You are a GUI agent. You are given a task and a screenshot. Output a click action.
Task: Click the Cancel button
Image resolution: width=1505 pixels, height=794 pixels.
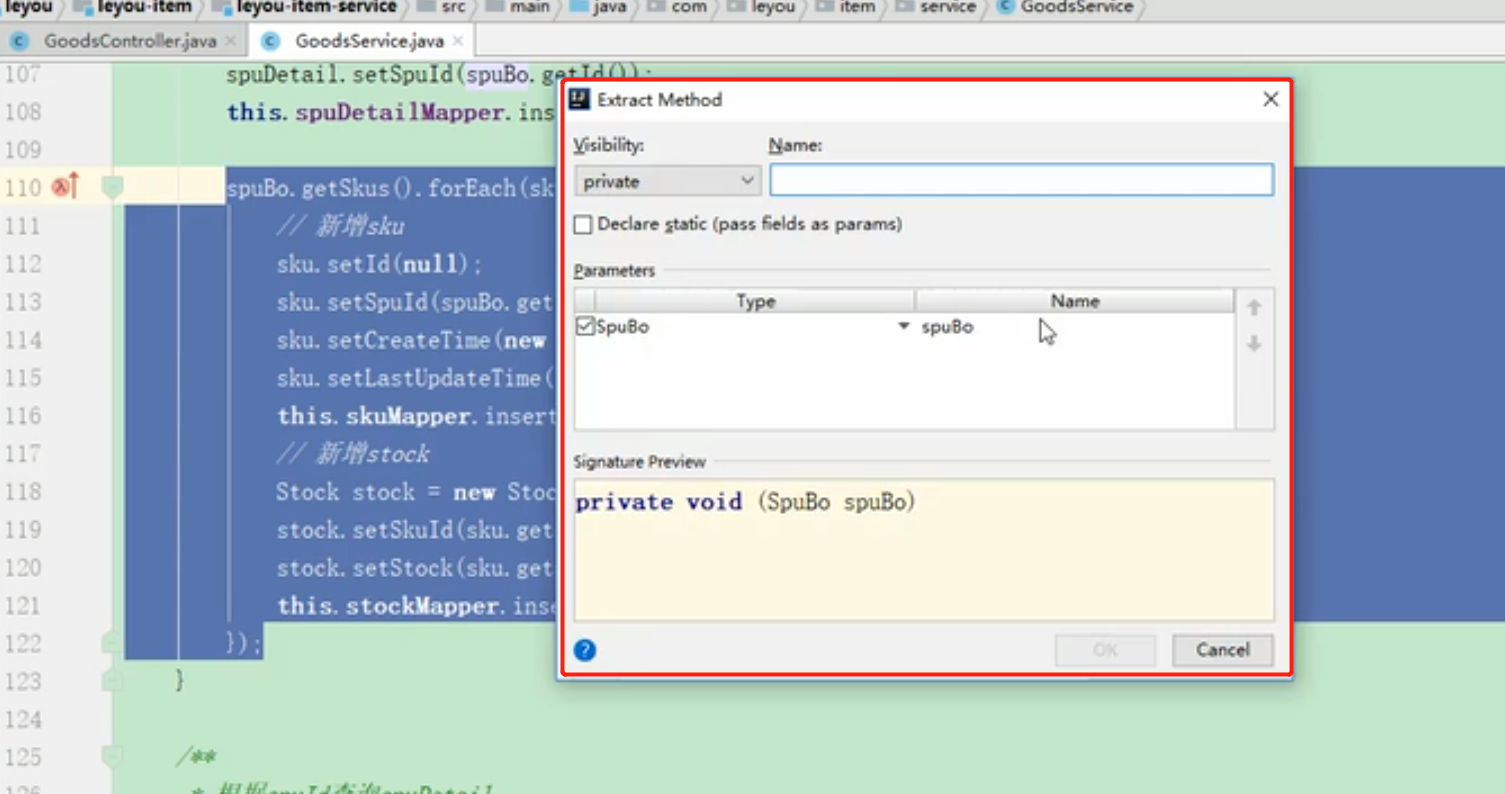click(x=1222, y=650)
